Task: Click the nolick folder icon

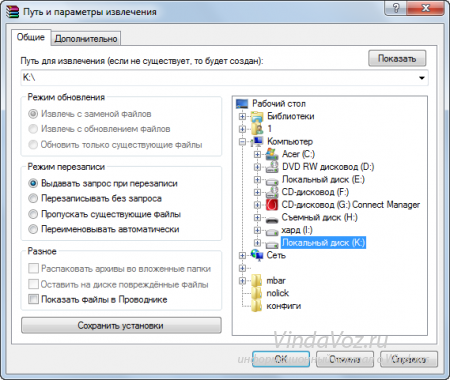Action: point(256,293)
